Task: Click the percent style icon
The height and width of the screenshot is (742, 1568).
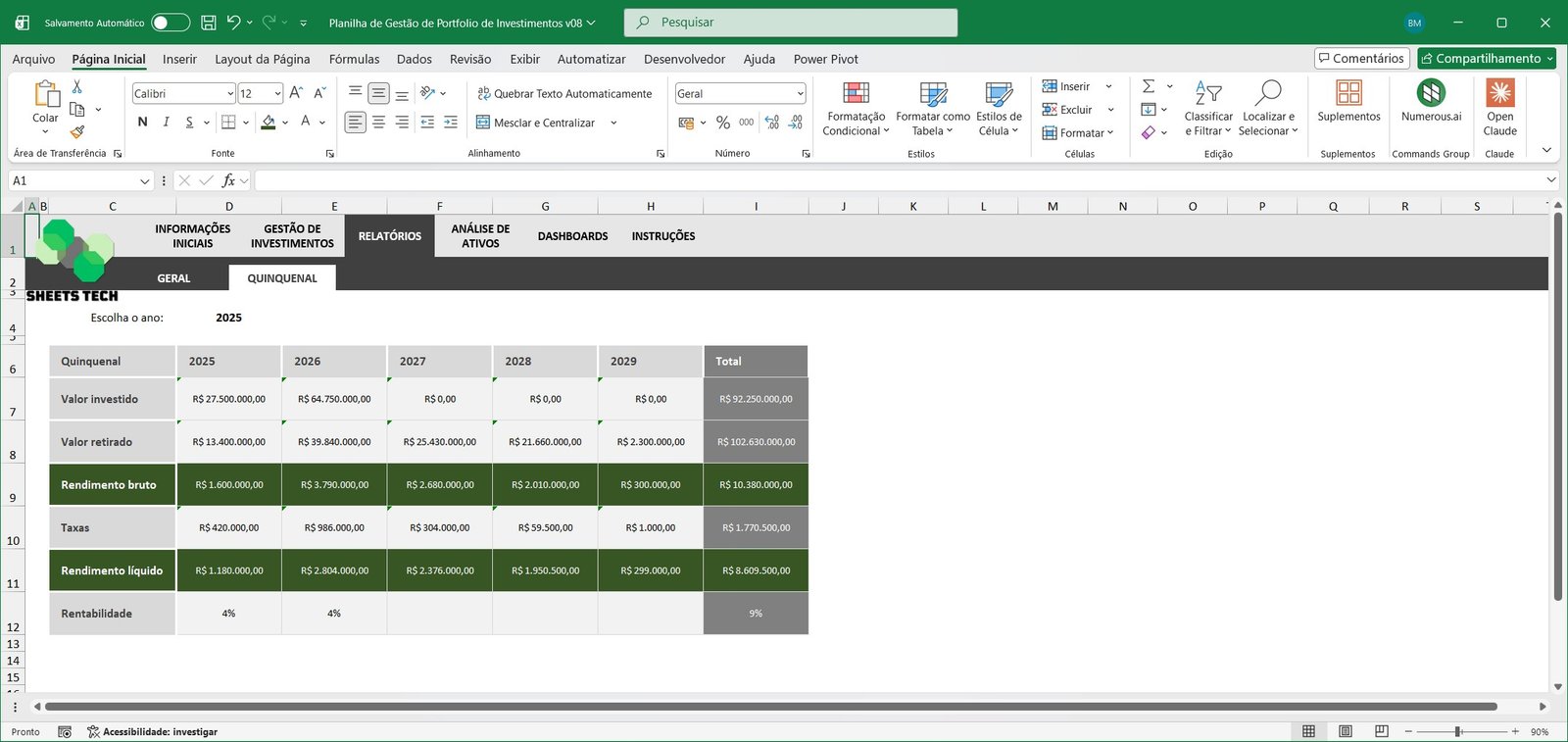Action: [x=723, y=123]
